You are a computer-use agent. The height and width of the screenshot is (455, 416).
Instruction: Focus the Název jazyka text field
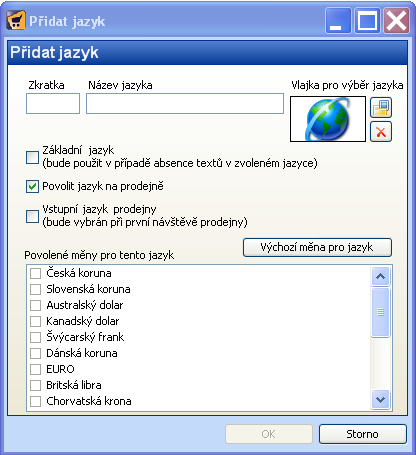(x=185, y=103)
